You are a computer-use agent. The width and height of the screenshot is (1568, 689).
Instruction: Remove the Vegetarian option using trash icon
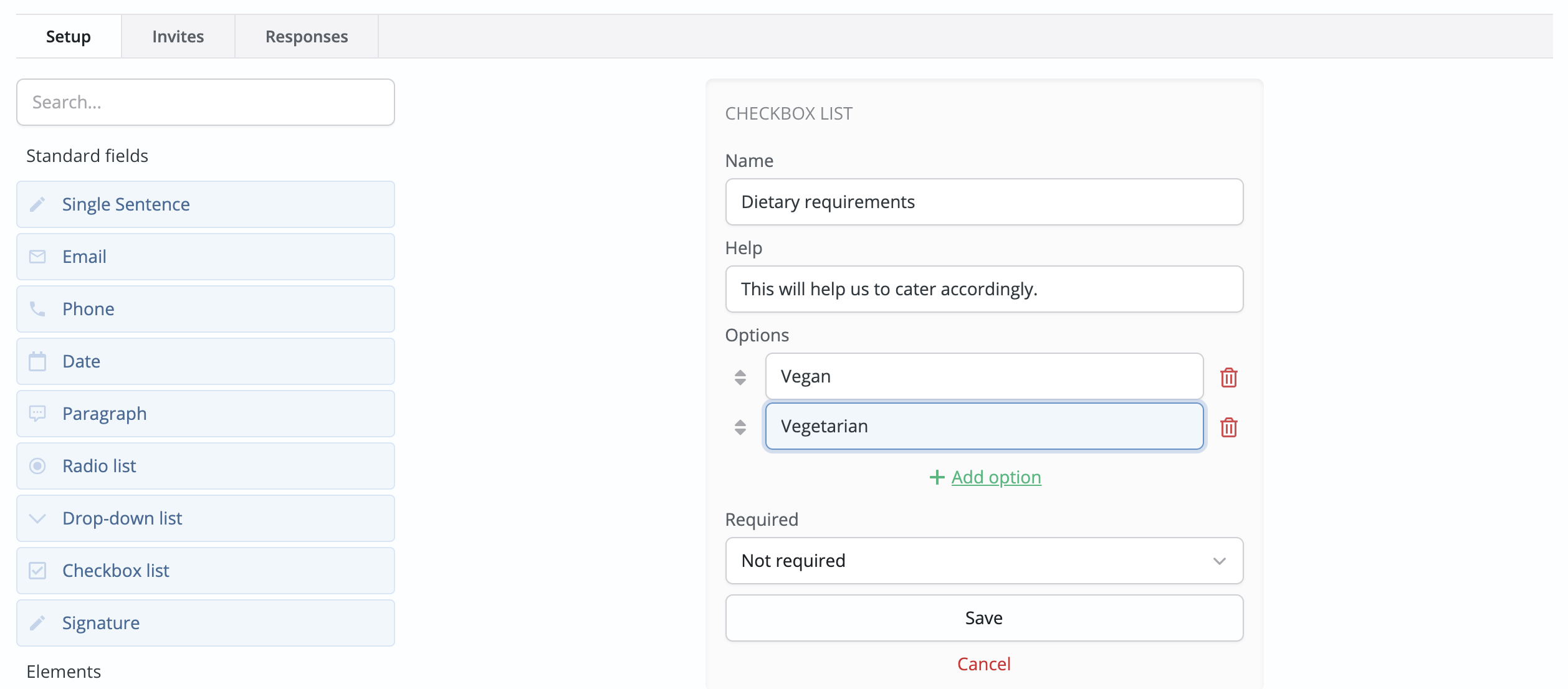[x=1228, y=427]
